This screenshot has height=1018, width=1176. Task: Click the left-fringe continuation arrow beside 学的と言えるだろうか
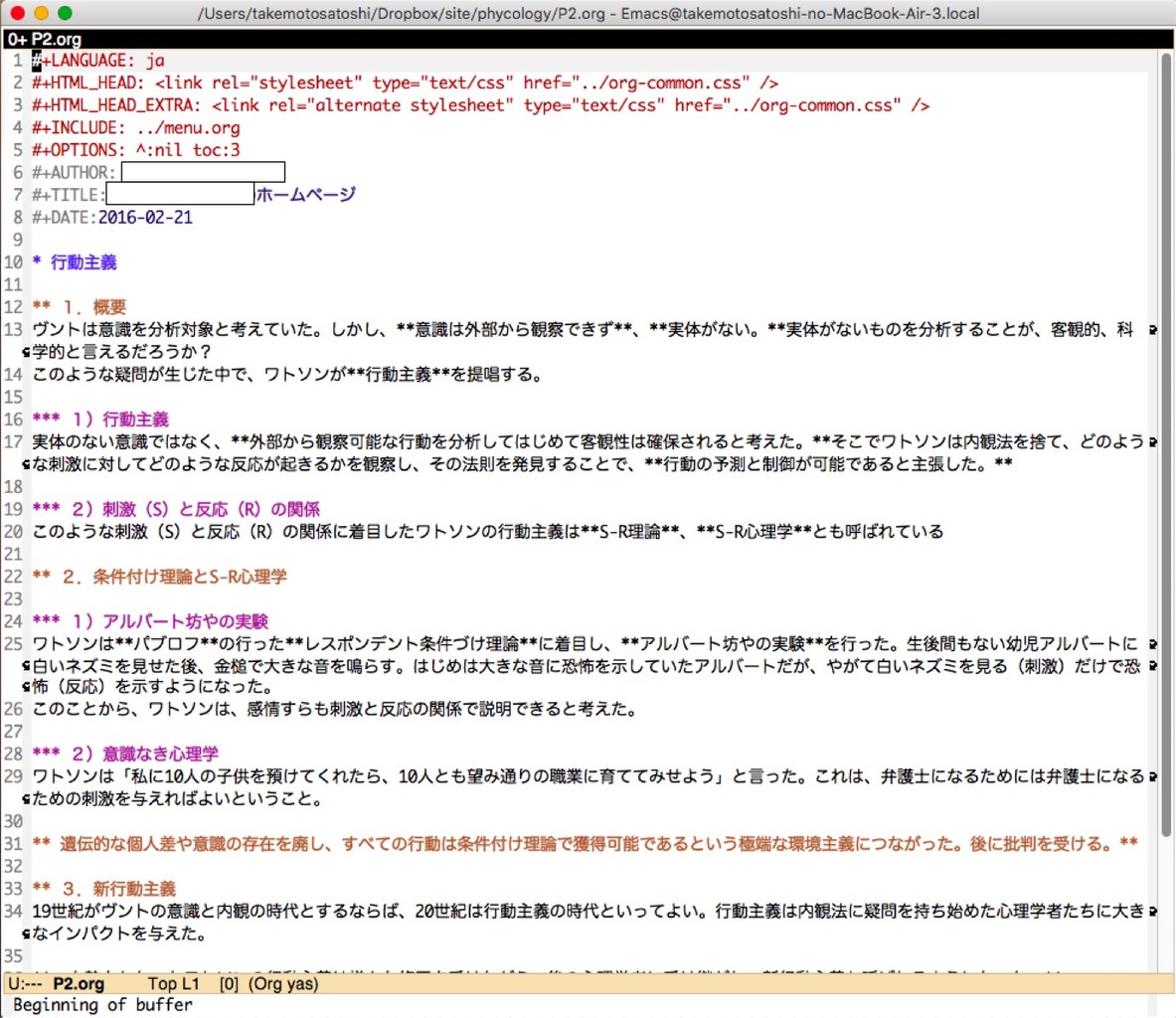click(26, 352)
